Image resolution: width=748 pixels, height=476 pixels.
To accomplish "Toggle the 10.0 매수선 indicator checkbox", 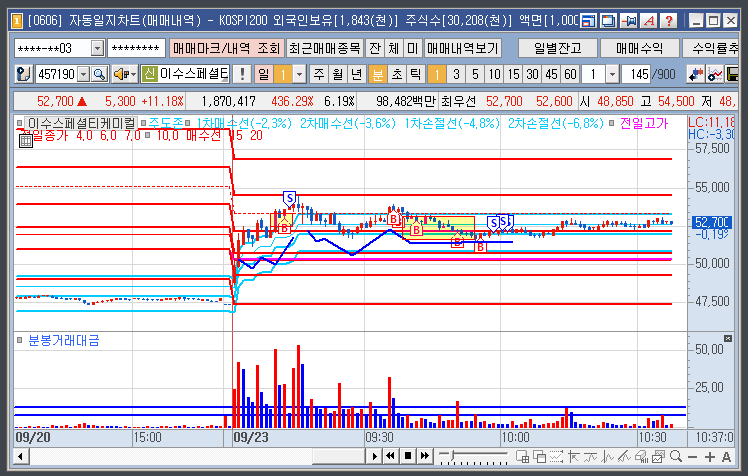I will click(x=148, y=135).
